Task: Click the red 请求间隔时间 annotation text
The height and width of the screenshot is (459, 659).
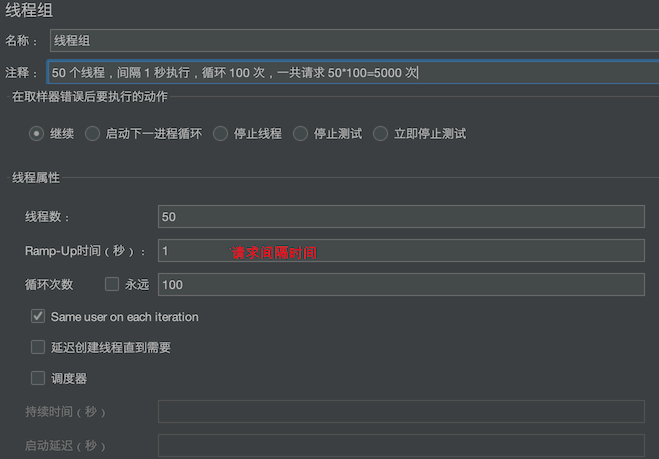Action: 273,254
